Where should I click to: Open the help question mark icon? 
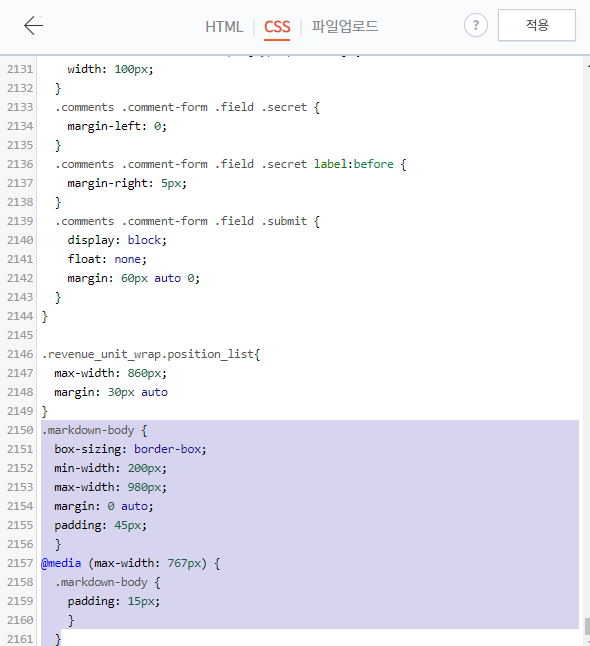[x=475, y=26]
